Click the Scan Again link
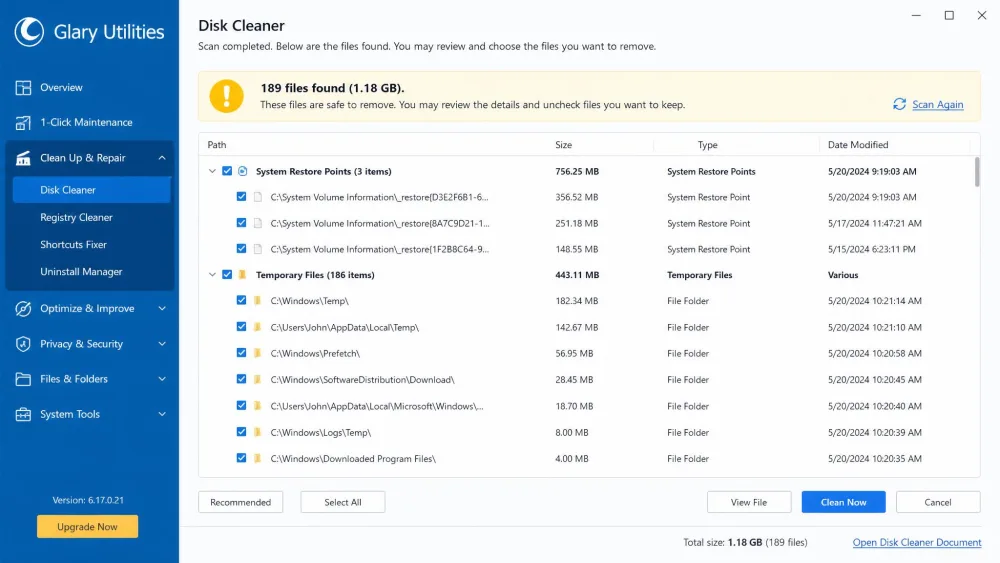The image size is (1000, 563). [x=938, y=105]
